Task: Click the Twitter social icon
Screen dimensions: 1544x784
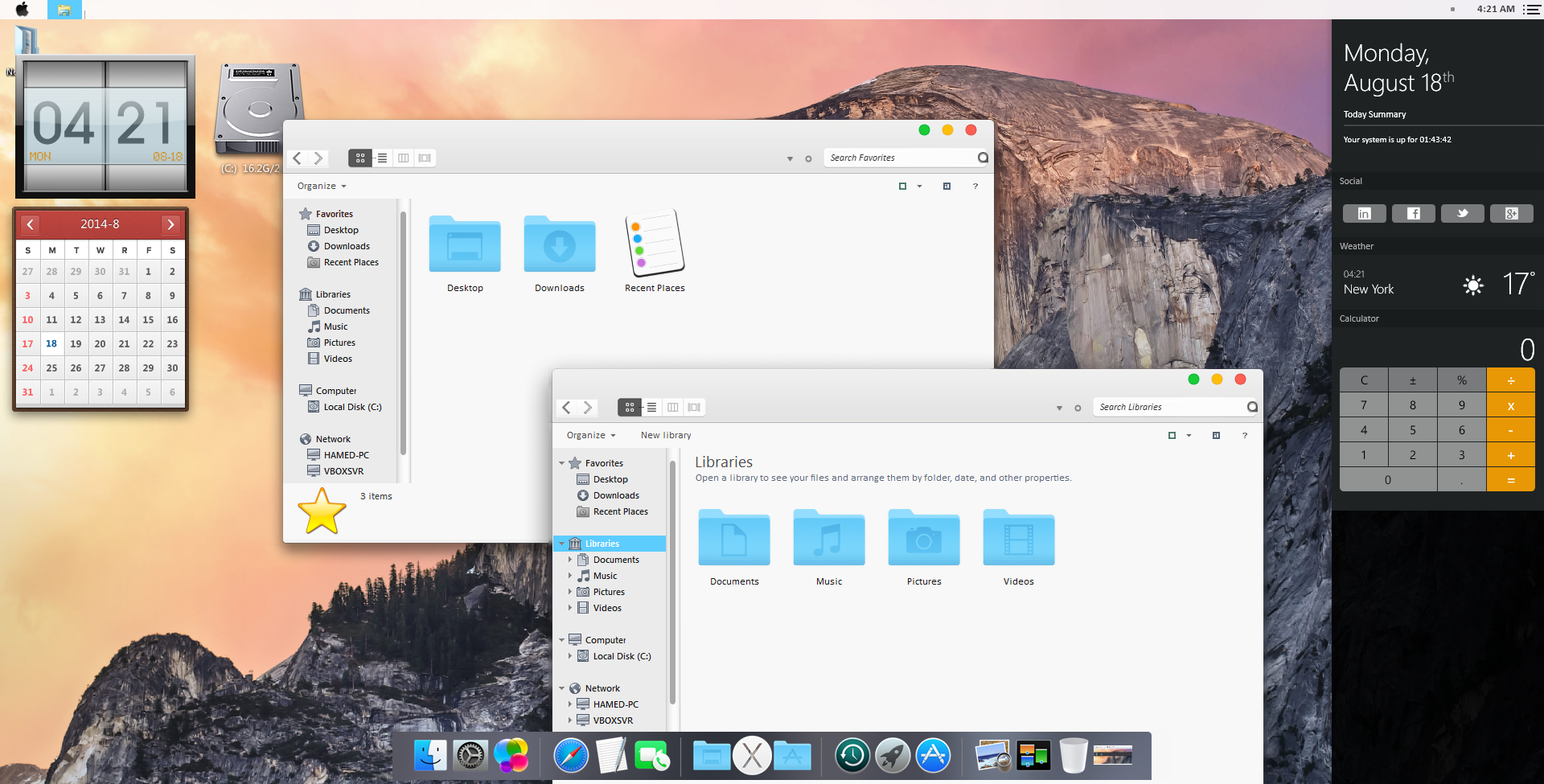Action: (x=1462, y=213)
